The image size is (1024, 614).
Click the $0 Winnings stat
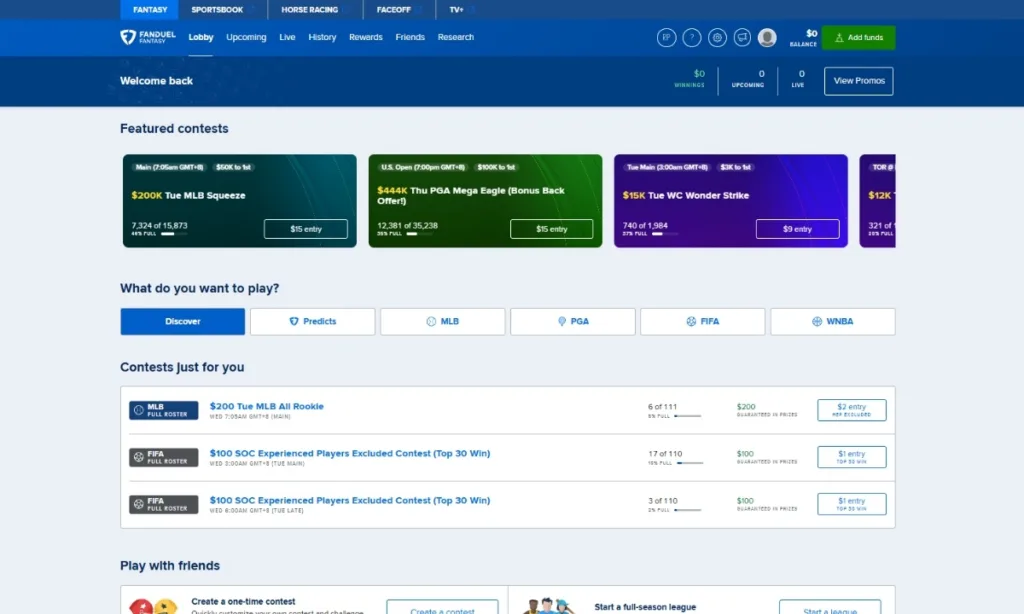pyautogui.click(x=690, y=78)
